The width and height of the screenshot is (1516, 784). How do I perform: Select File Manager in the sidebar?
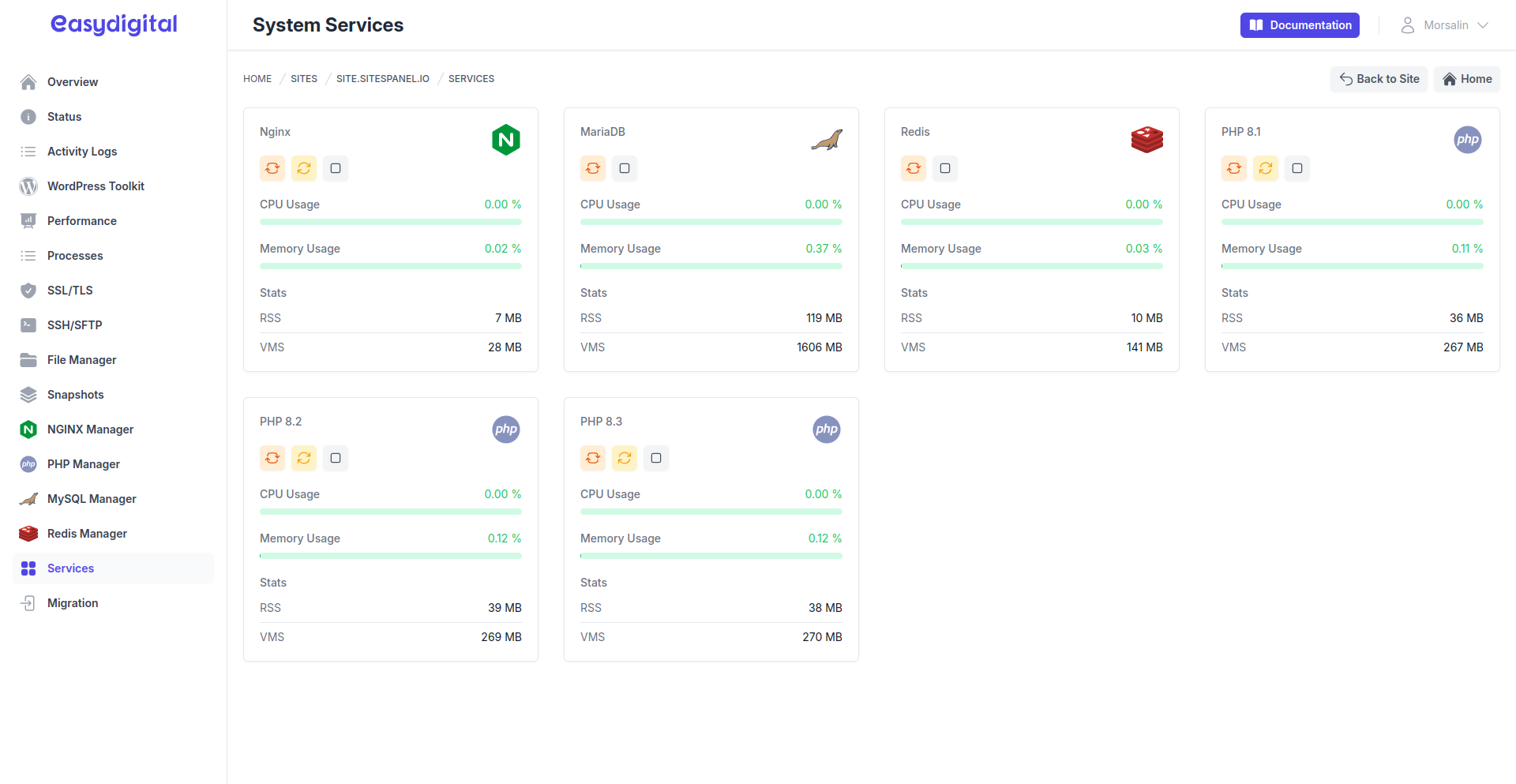point(81,360)
